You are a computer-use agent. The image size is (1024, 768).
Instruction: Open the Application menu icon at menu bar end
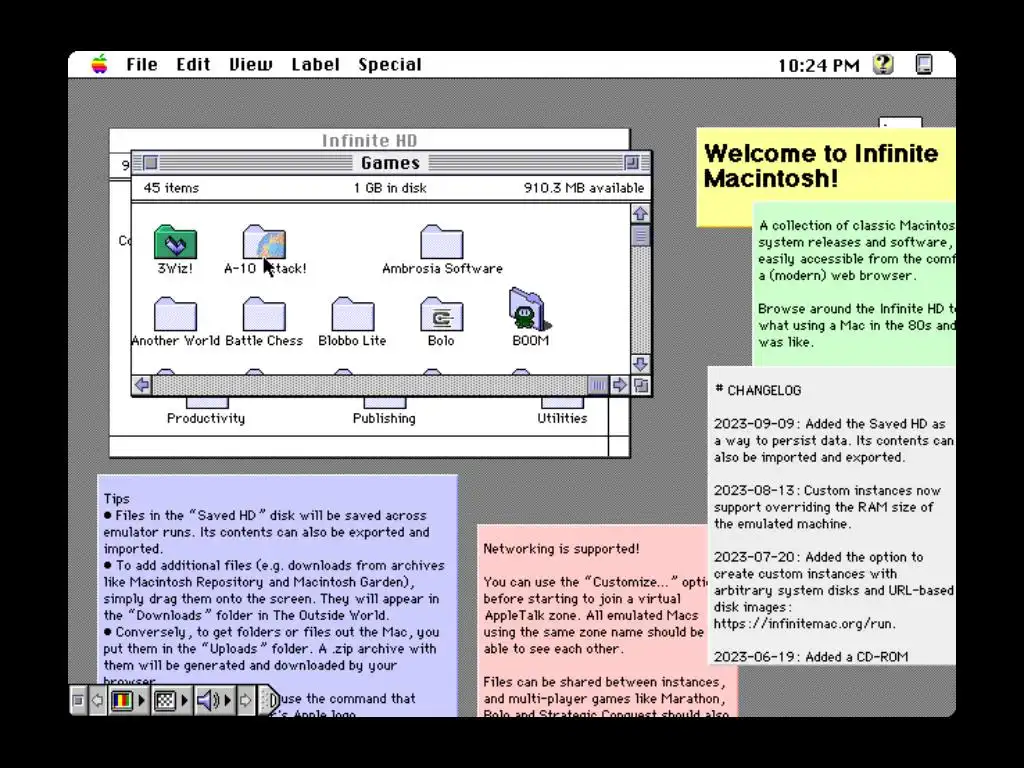point(924,64)
